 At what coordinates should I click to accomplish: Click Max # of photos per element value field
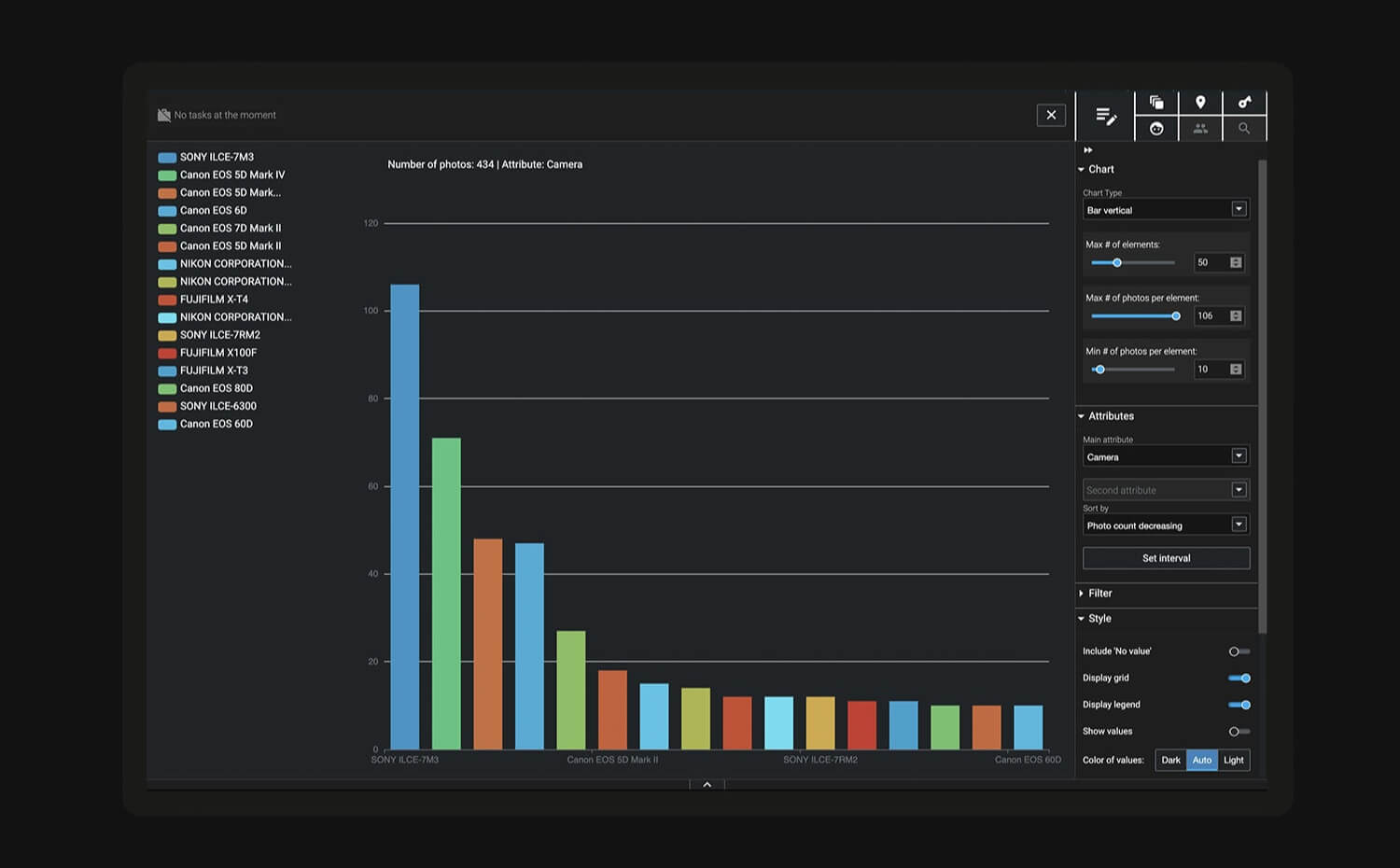coord(1211,316)
